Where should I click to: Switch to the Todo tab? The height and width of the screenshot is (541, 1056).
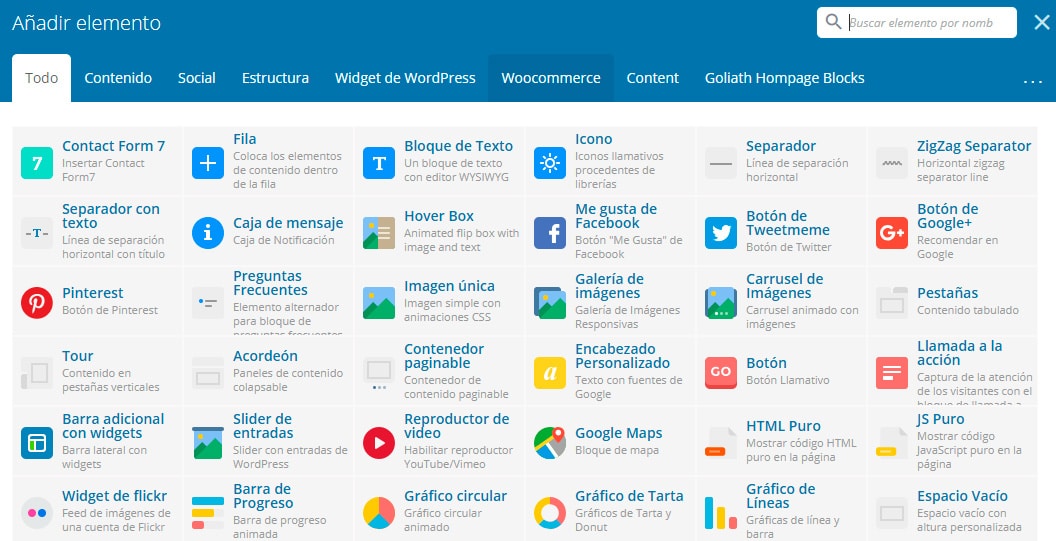tap(42, 78)
